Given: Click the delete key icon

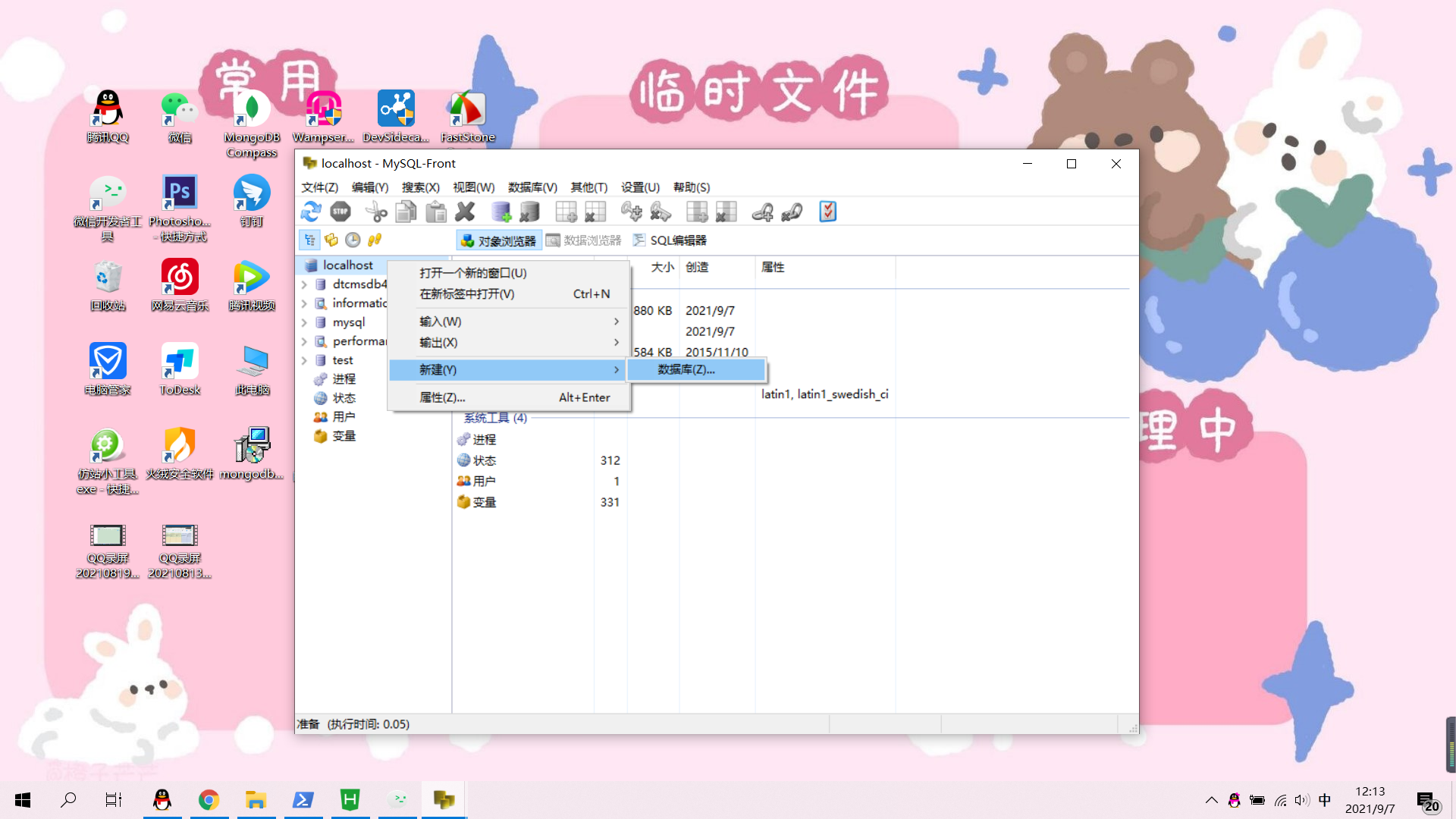Looking at the screenshot, I should click(x=661, y=212).
